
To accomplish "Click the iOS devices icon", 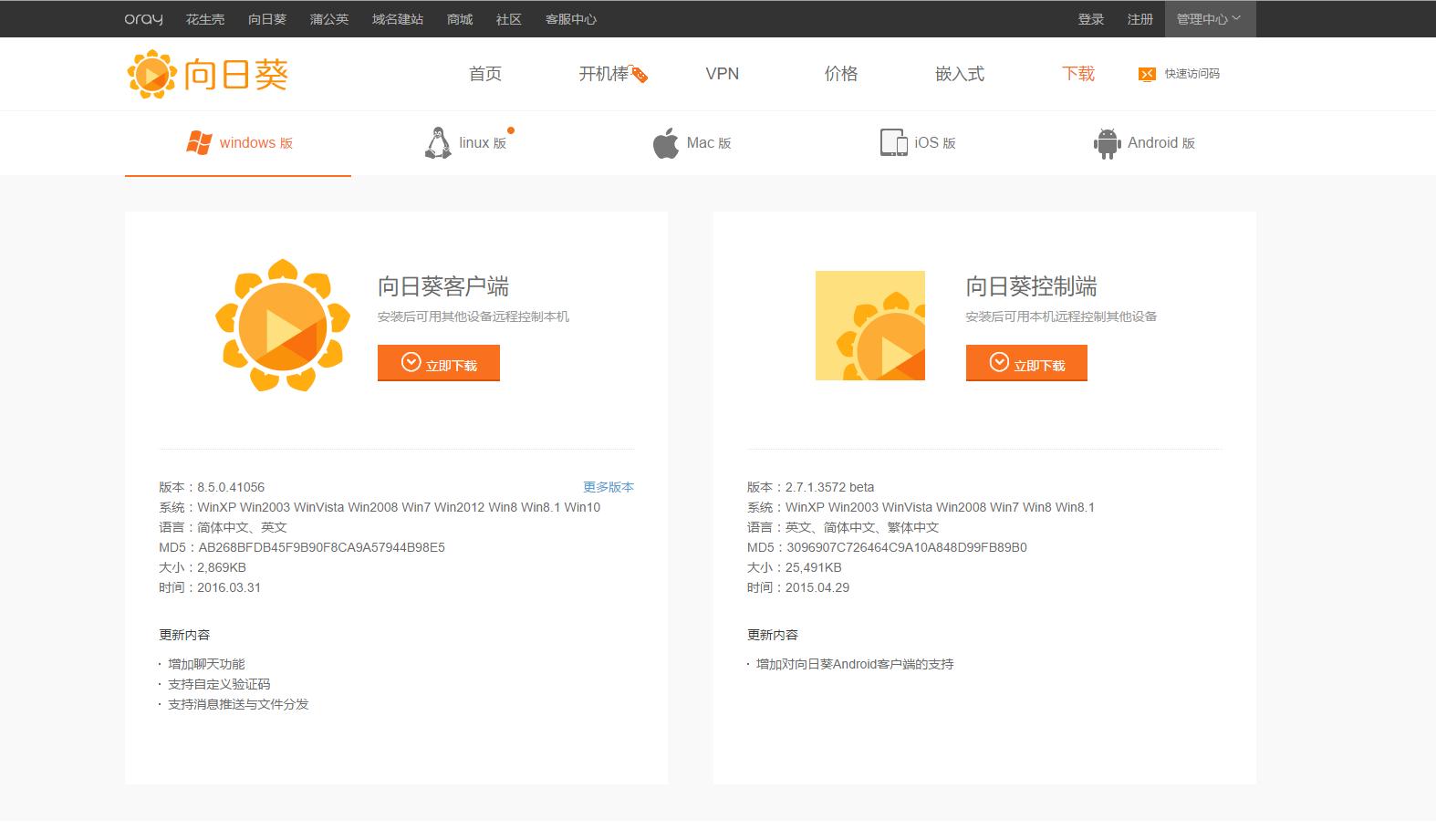I will (x=893, y=142).
